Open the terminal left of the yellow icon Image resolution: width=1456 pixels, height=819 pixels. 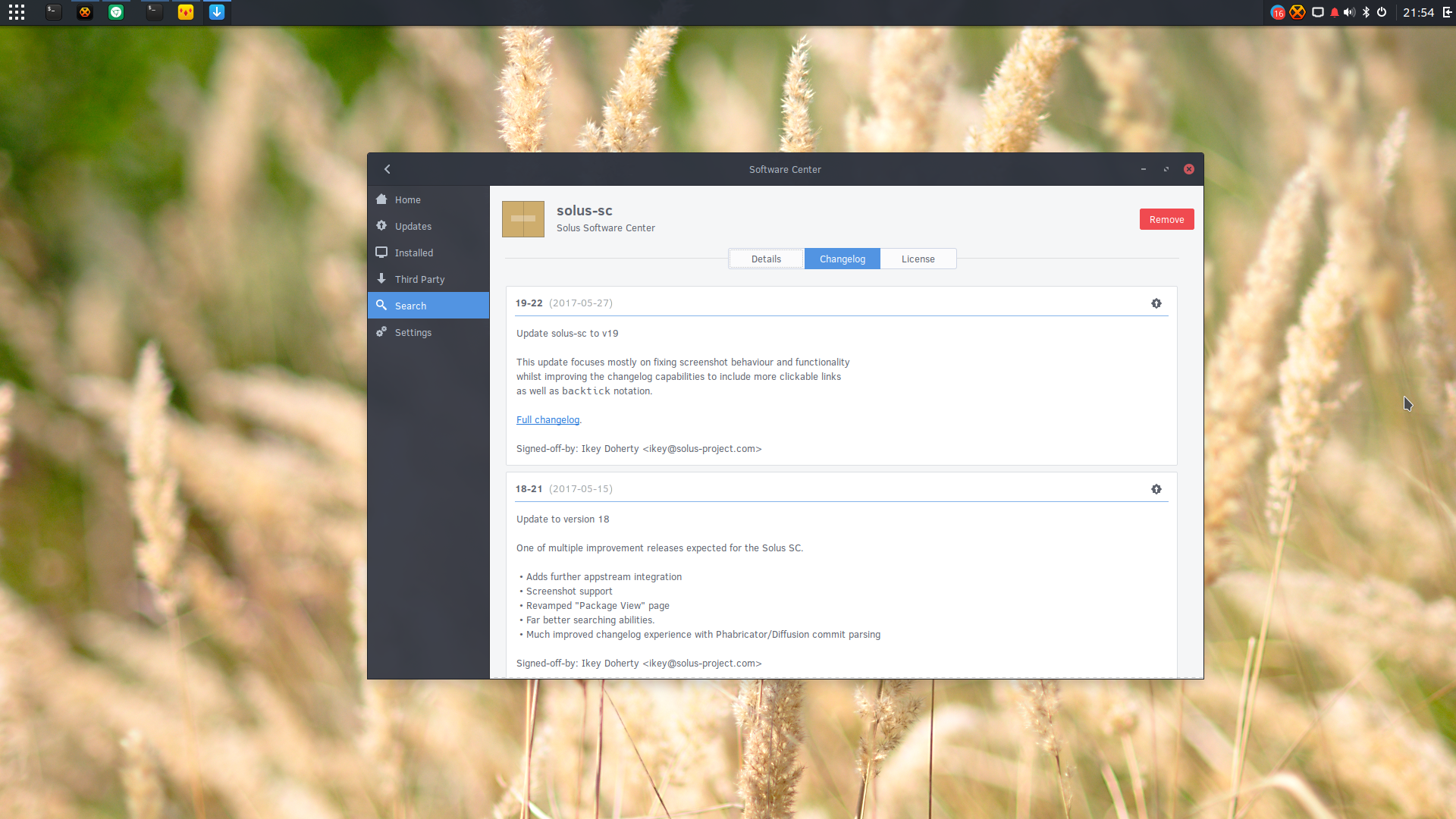click(154, 12)
